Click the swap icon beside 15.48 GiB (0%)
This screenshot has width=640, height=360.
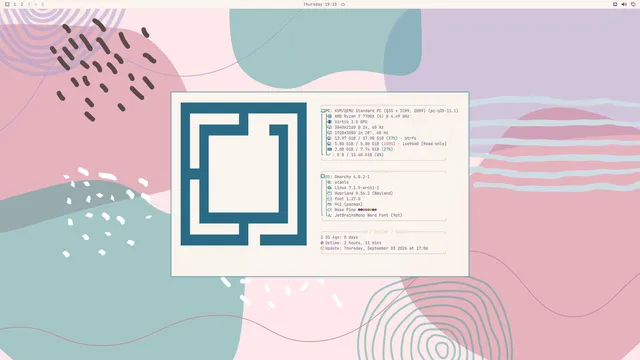coord(329,155)
